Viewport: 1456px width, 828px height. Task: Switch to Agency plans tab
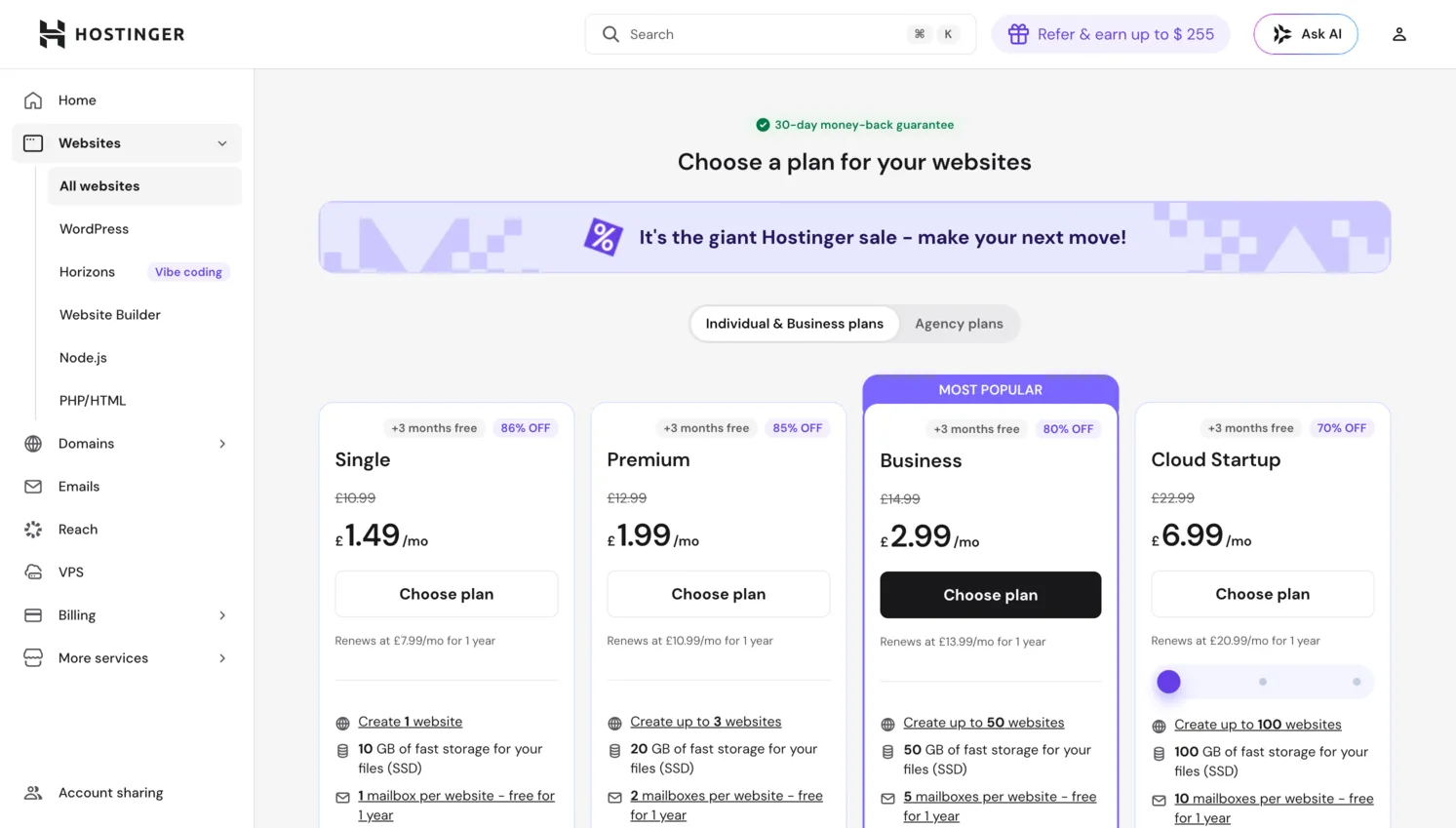point(959,323)
